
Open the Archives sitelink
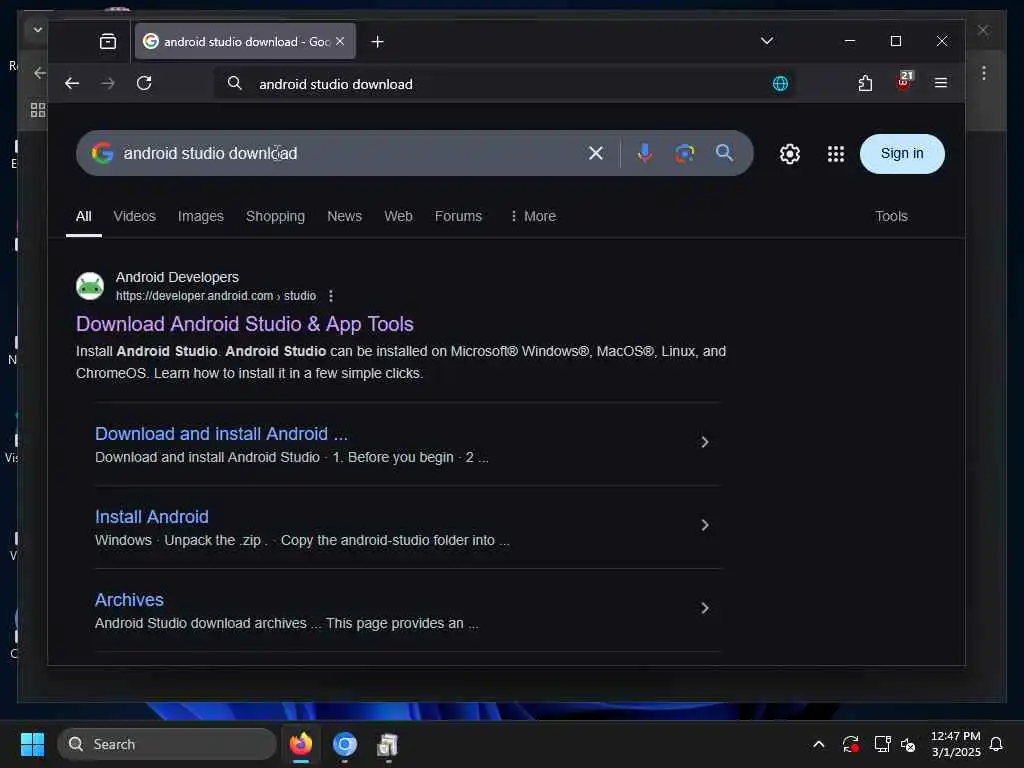pyautogui.click(x=129, y=600)
